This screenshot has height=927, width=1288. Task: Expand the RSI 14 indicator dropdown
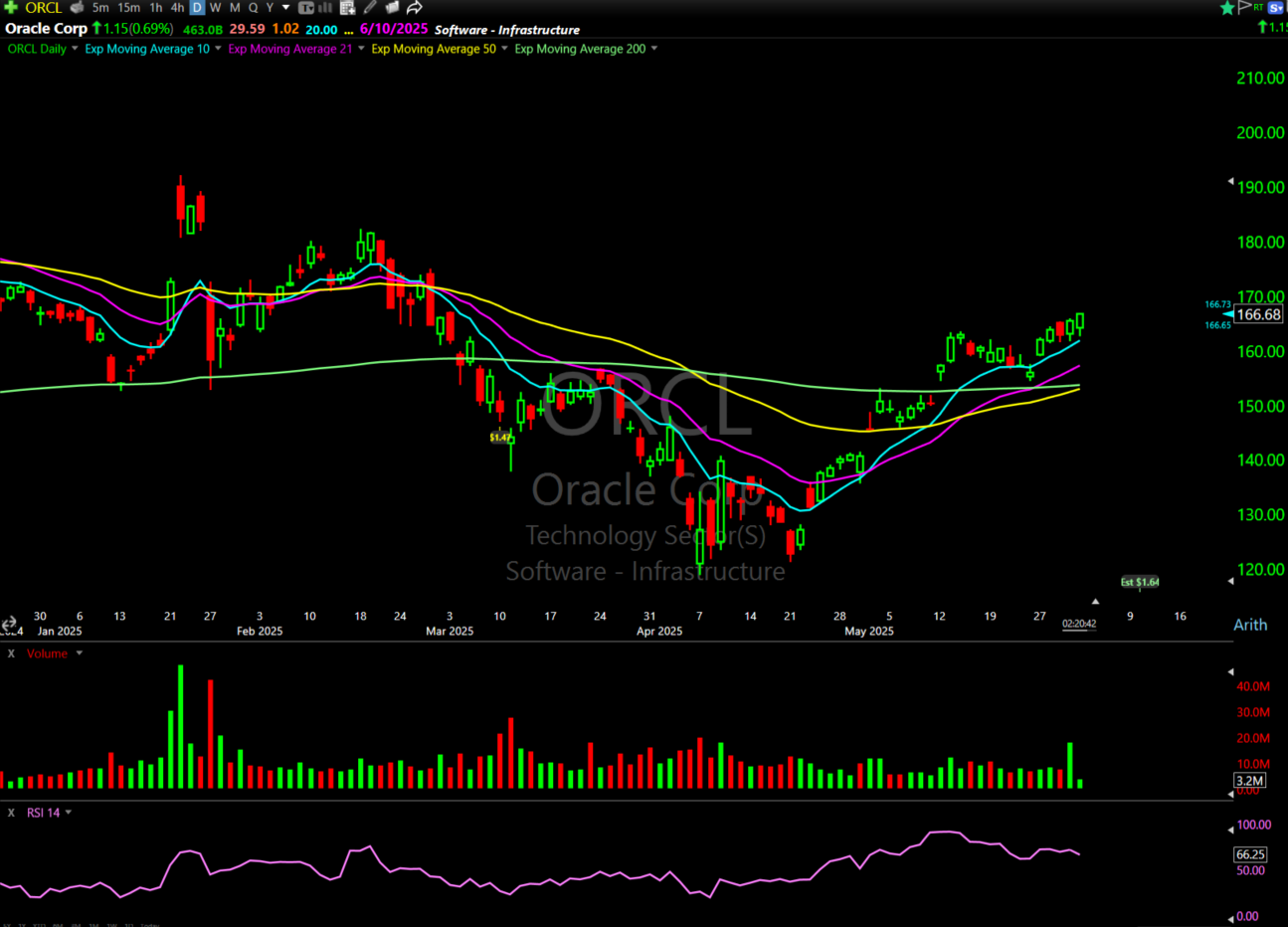click(69, 813)
